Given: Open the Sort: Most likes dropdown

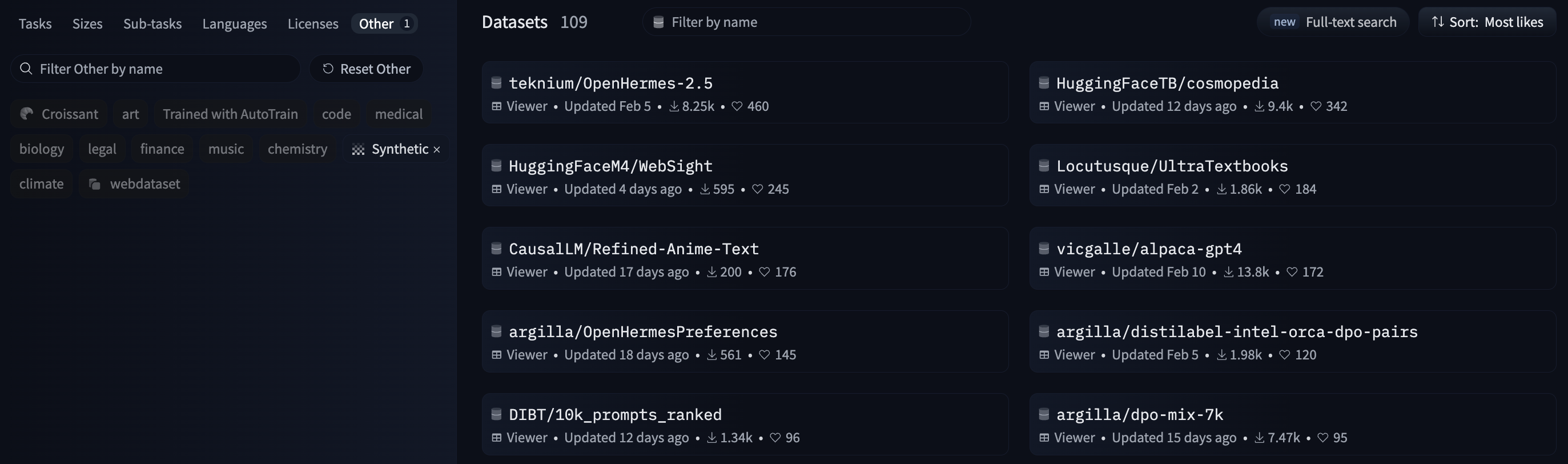Looking at the screenshot, I should pyautogui.click(x=1487, y=22).
